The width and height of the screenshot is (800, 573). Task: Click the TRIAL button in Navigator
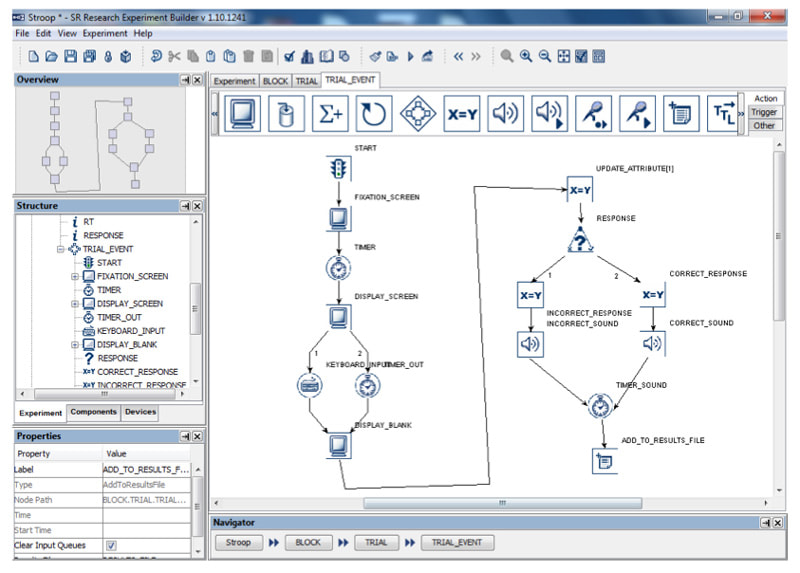[376, 542]
